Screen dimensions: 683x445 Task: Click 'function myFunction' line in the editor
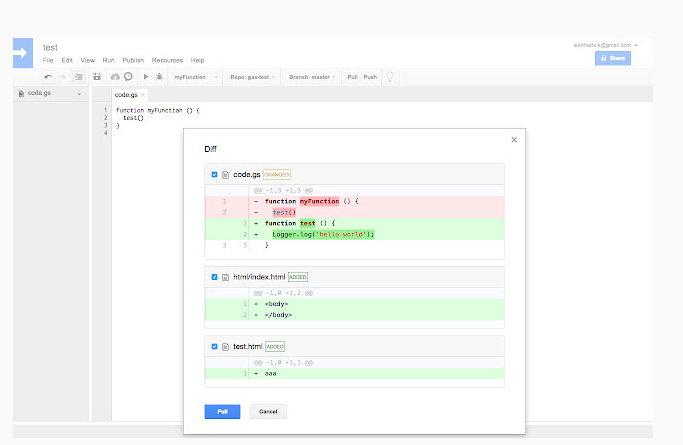pos(158,111)
